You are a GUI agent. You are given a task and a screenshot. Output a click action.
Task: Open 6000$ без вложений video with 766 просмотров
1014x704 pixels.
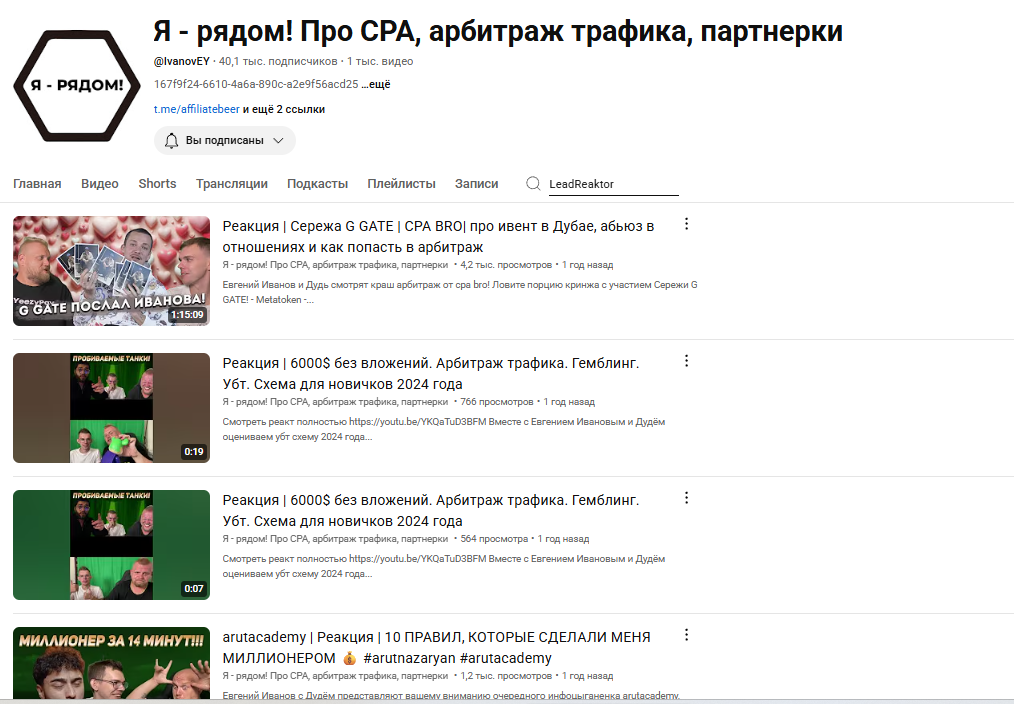(x=431, y=374)
